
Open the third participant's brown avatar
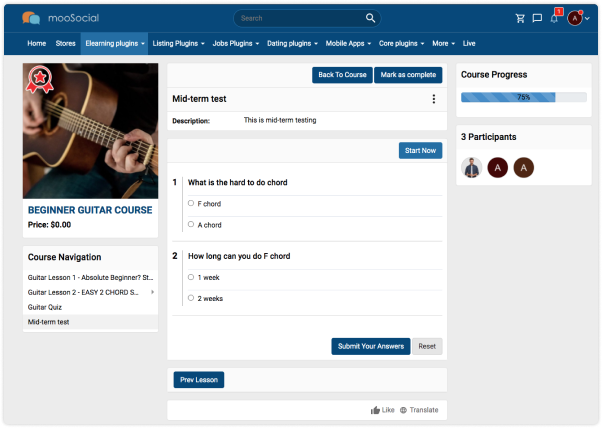point(524,168)
